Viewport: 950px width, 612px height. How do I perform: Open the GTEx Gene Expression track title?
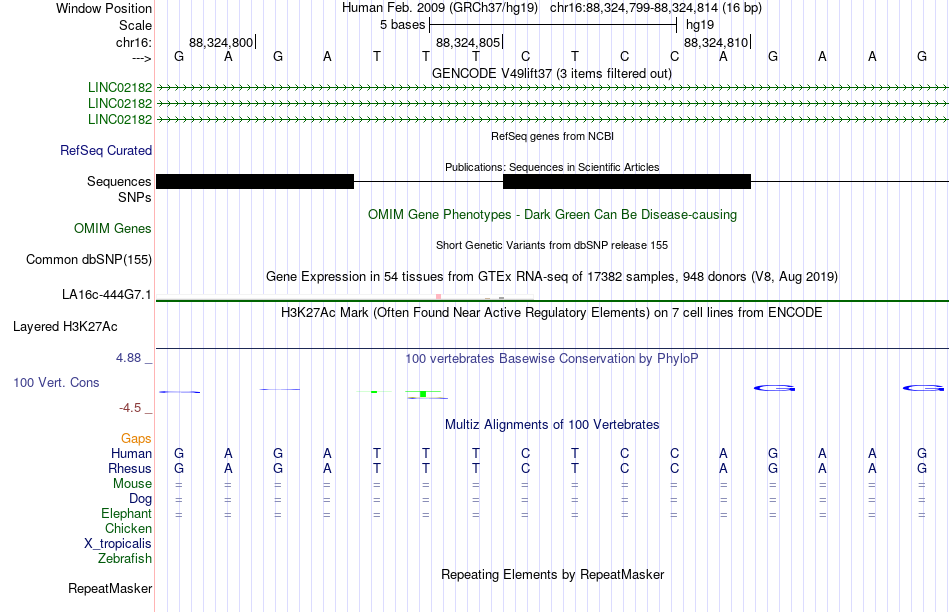pyautogui.click(x=552, y=277)
